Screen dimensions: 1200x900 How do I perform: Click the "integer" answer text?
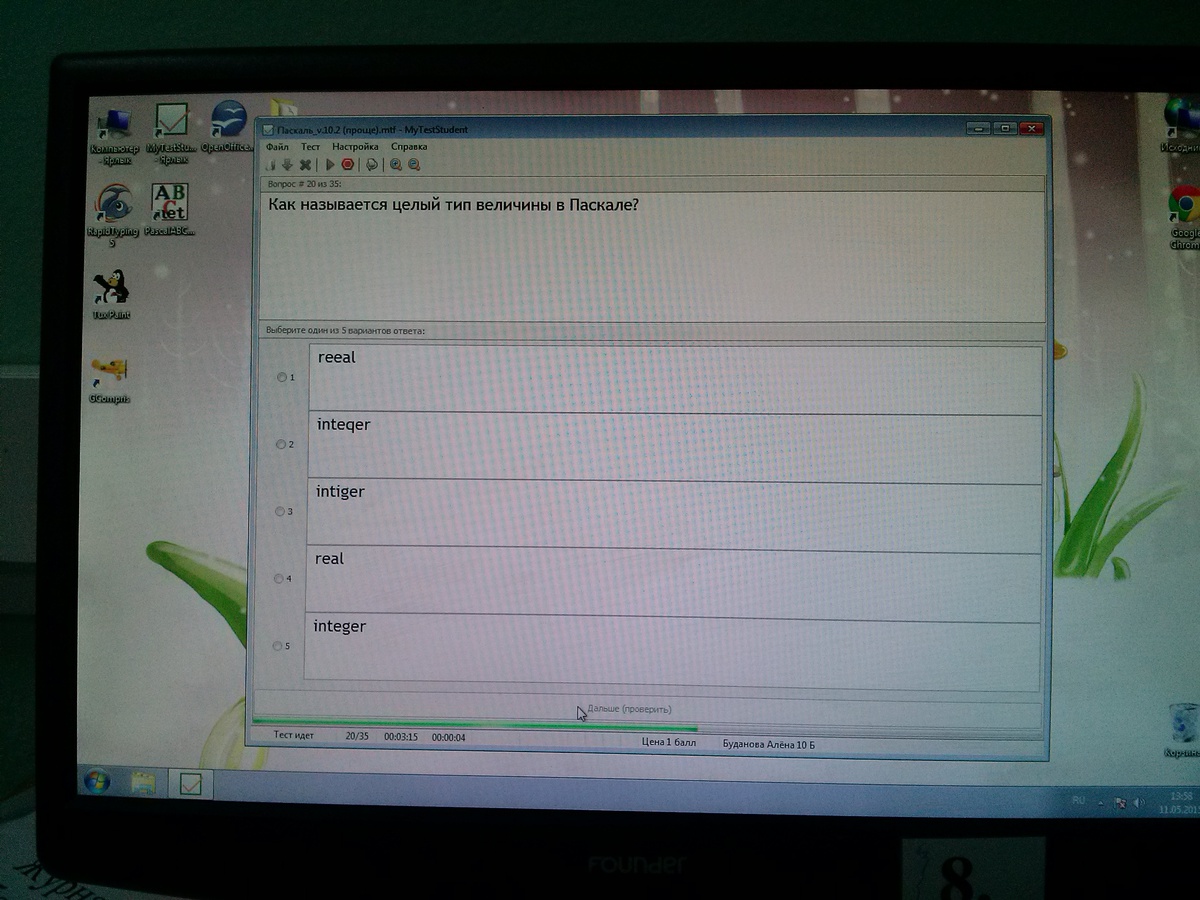click(339, 627)
